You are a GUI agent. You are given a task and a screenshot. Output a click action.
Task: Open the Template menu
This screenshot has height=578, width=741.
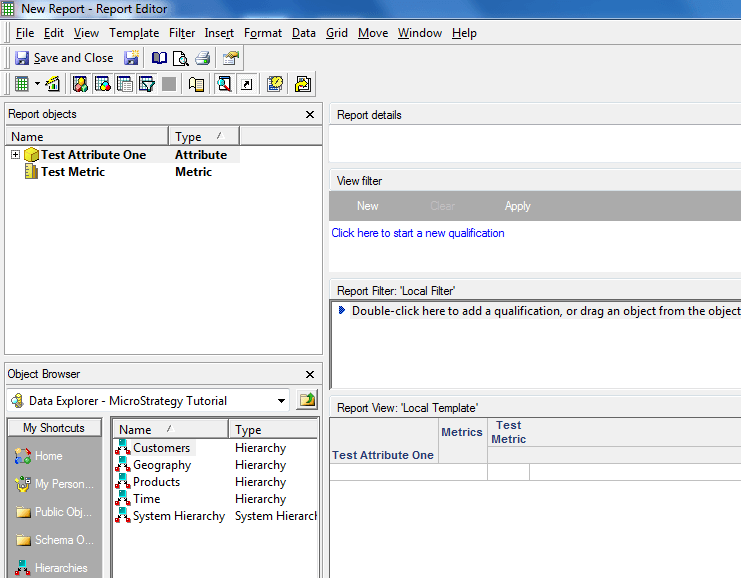click(134, 33)
